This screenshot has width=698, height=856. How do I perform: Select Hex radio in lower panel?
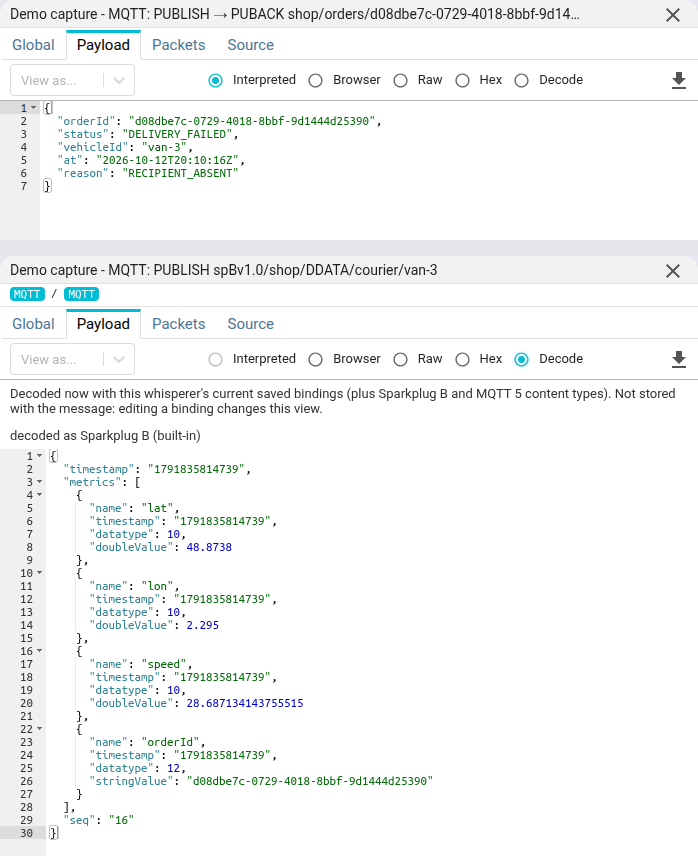[462, 359]
